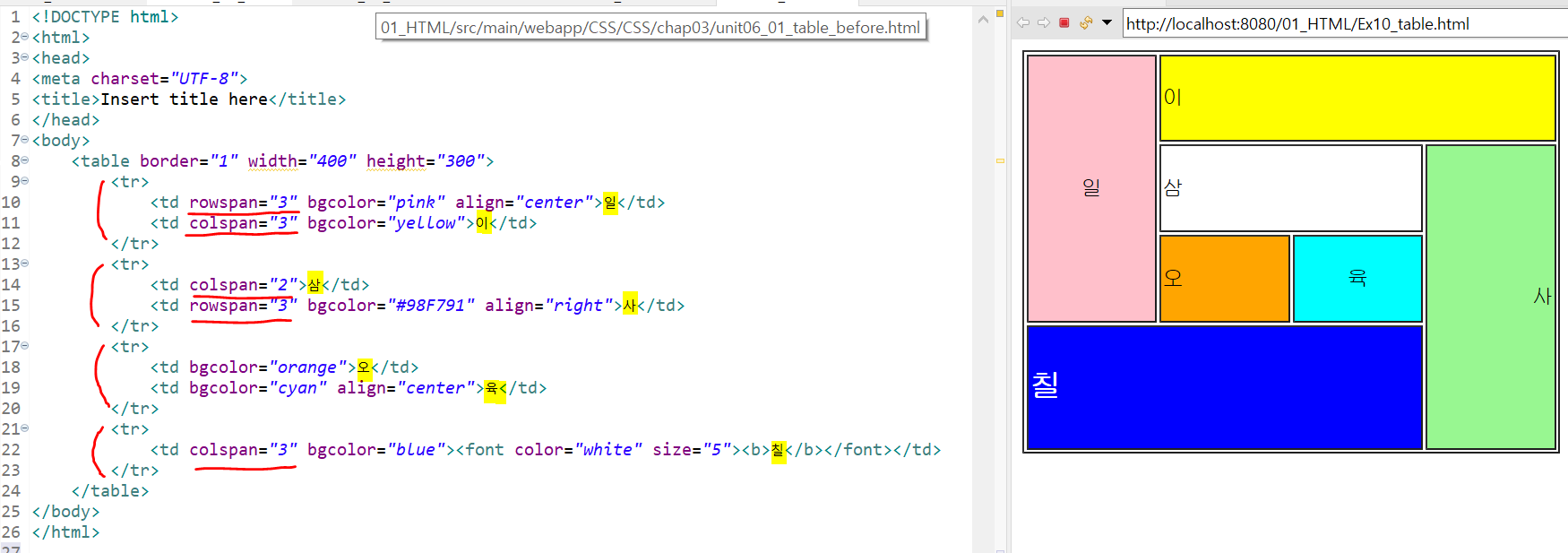Click the </body> closing tag on line 25
This screenshot has width=1568, height=553.
65,511
